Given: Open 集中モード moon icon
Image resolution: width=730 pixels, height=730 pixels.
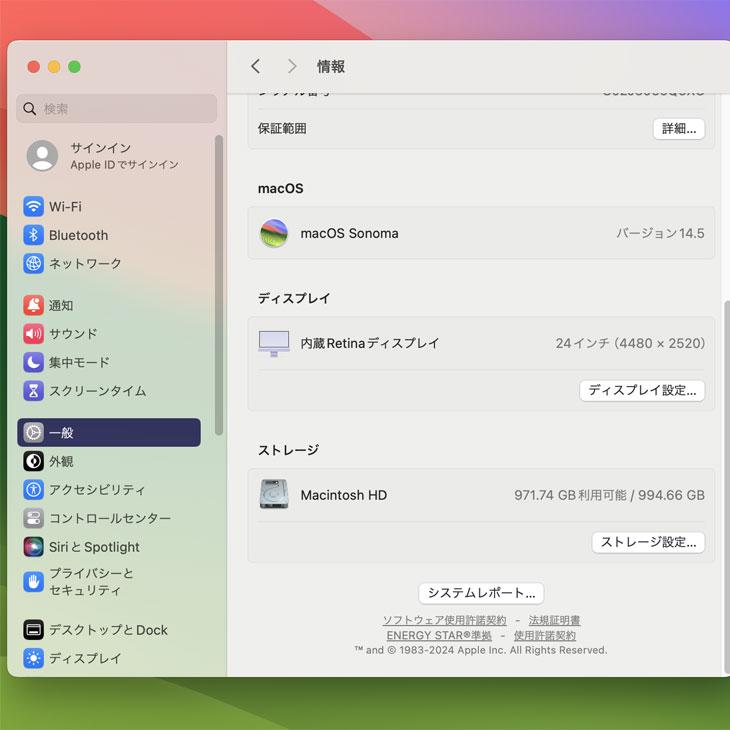Looking at the screenshot, I should [34, 362].
